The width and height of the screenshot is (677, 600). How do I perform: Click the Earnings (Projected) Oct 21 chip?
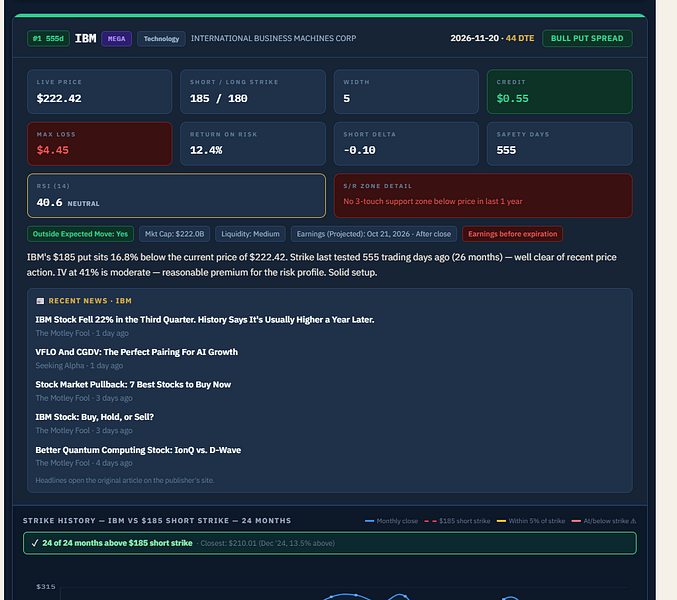(x=374, y=234)
